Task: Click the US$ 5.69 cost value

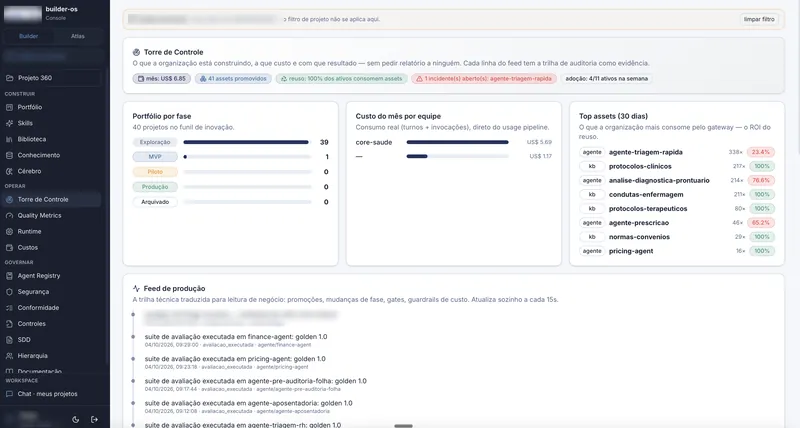Action: [539, 142]
